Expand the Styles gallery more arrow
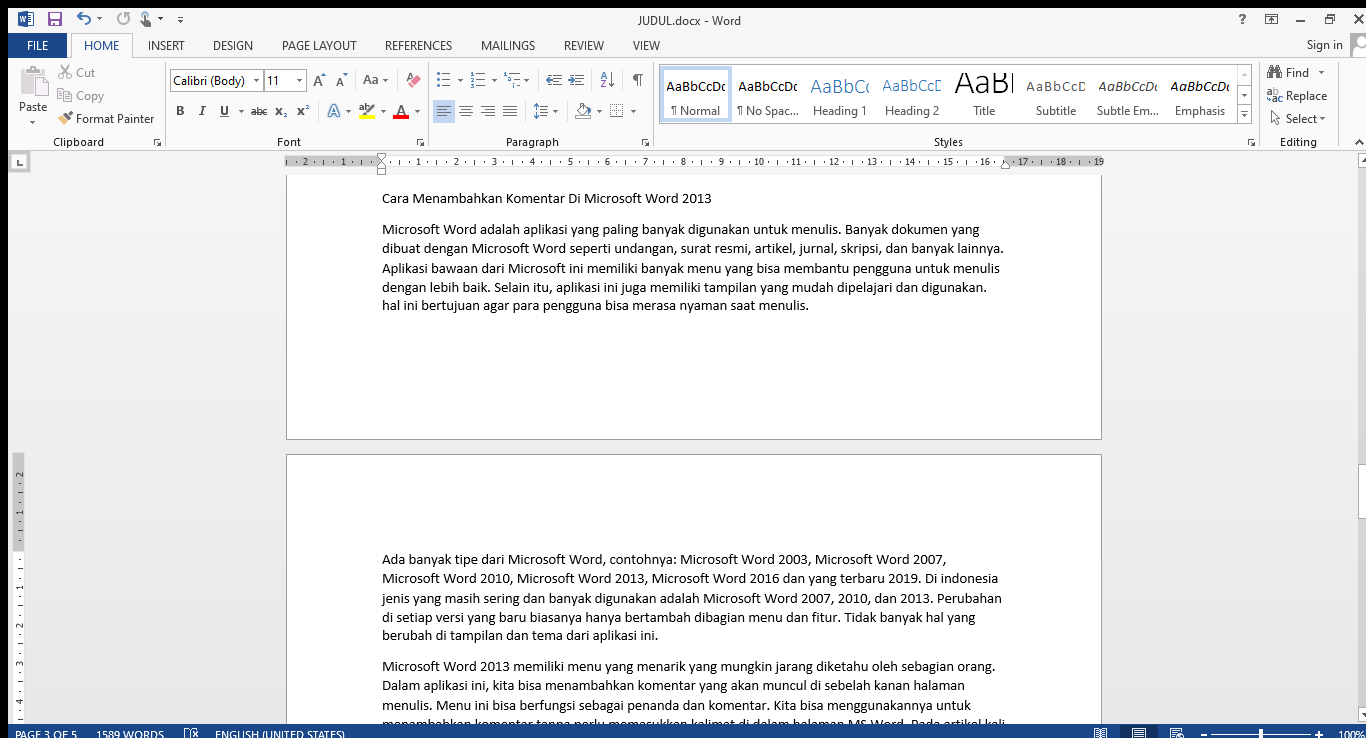This screenshot has height=738, width=1366. click(x=1244, y=115)
